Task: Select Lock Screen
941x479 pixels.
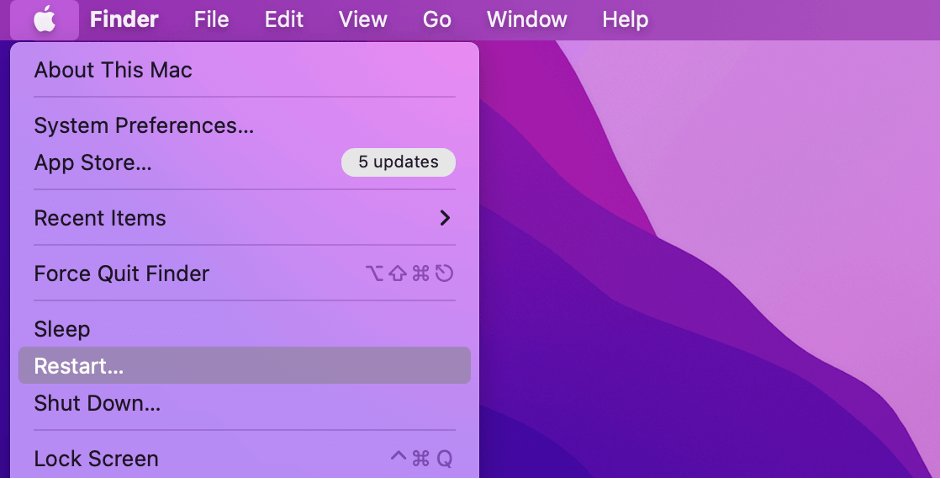Action: click(x=96, y=459)
